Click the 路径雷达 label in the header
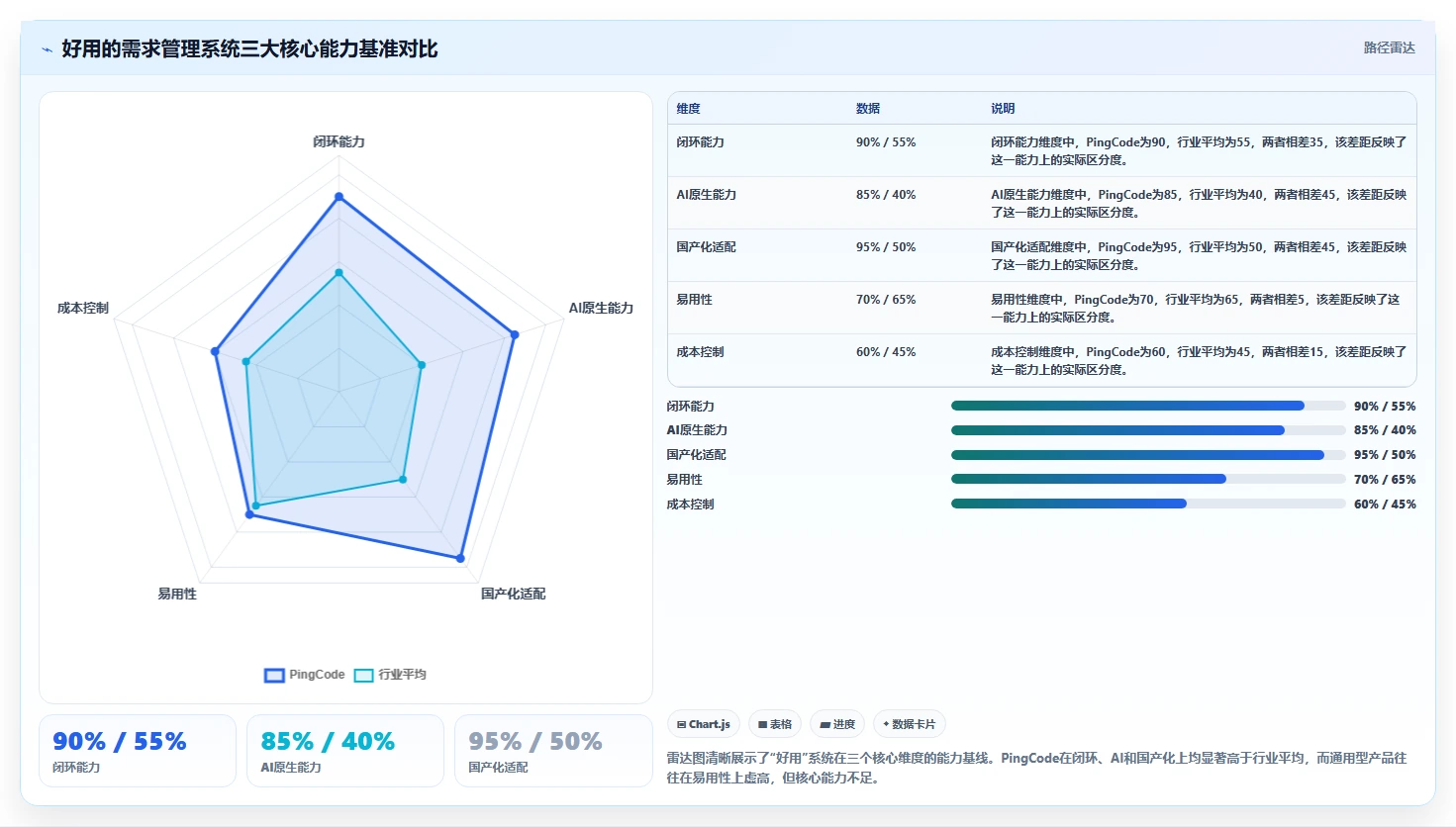1456x827 pixels. pyautogui.click(x=1389, y=47)
